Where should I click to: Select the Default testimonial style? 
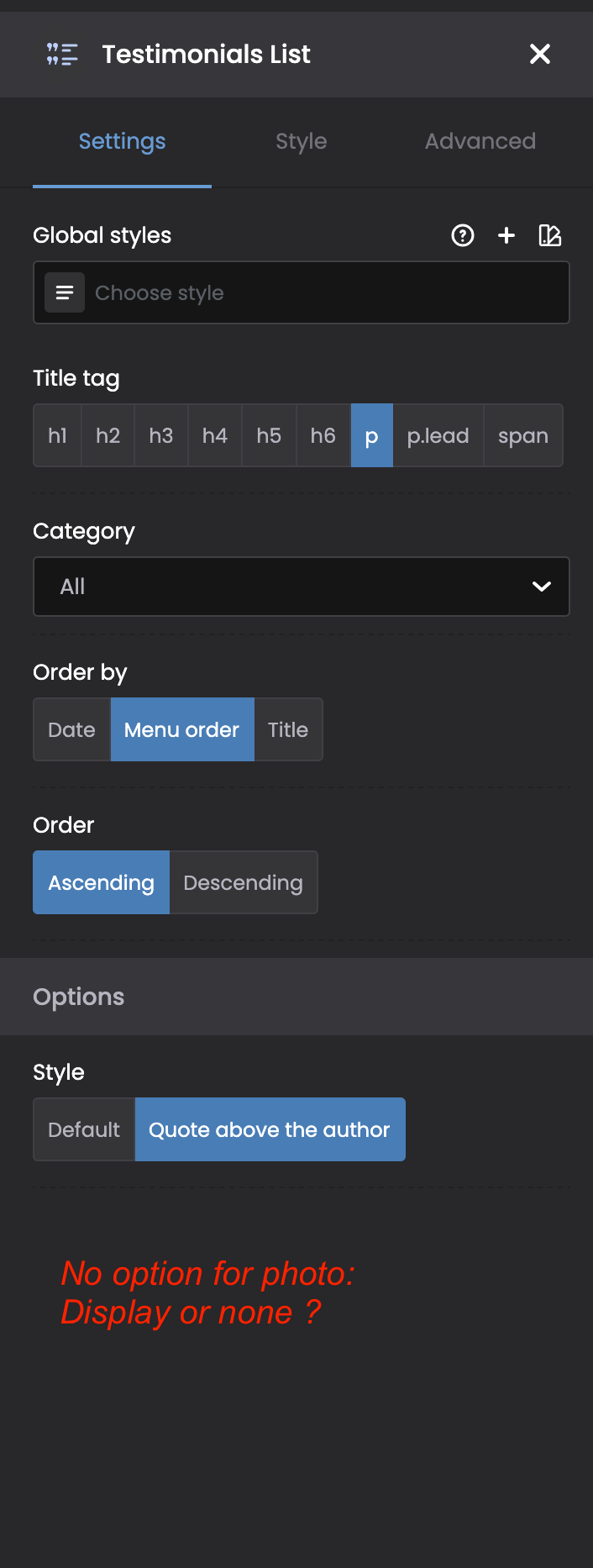coord(84,1129)
